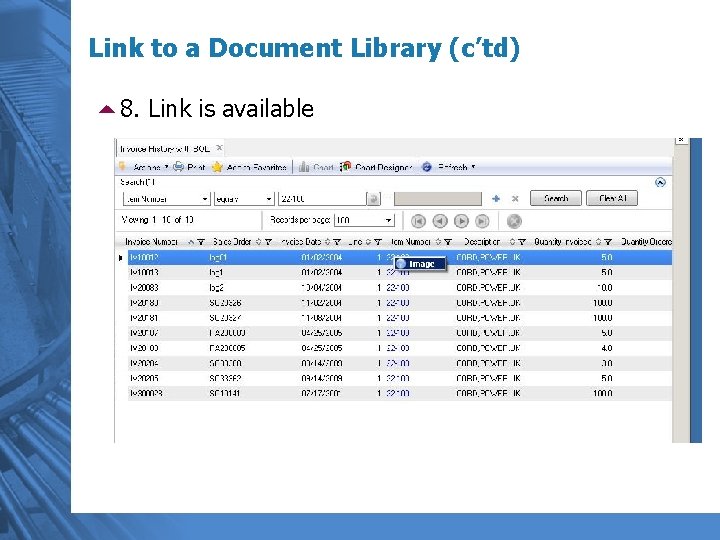Open the filter on the Invoice Number column
720x540 pixels.
(x=201, y=242)
